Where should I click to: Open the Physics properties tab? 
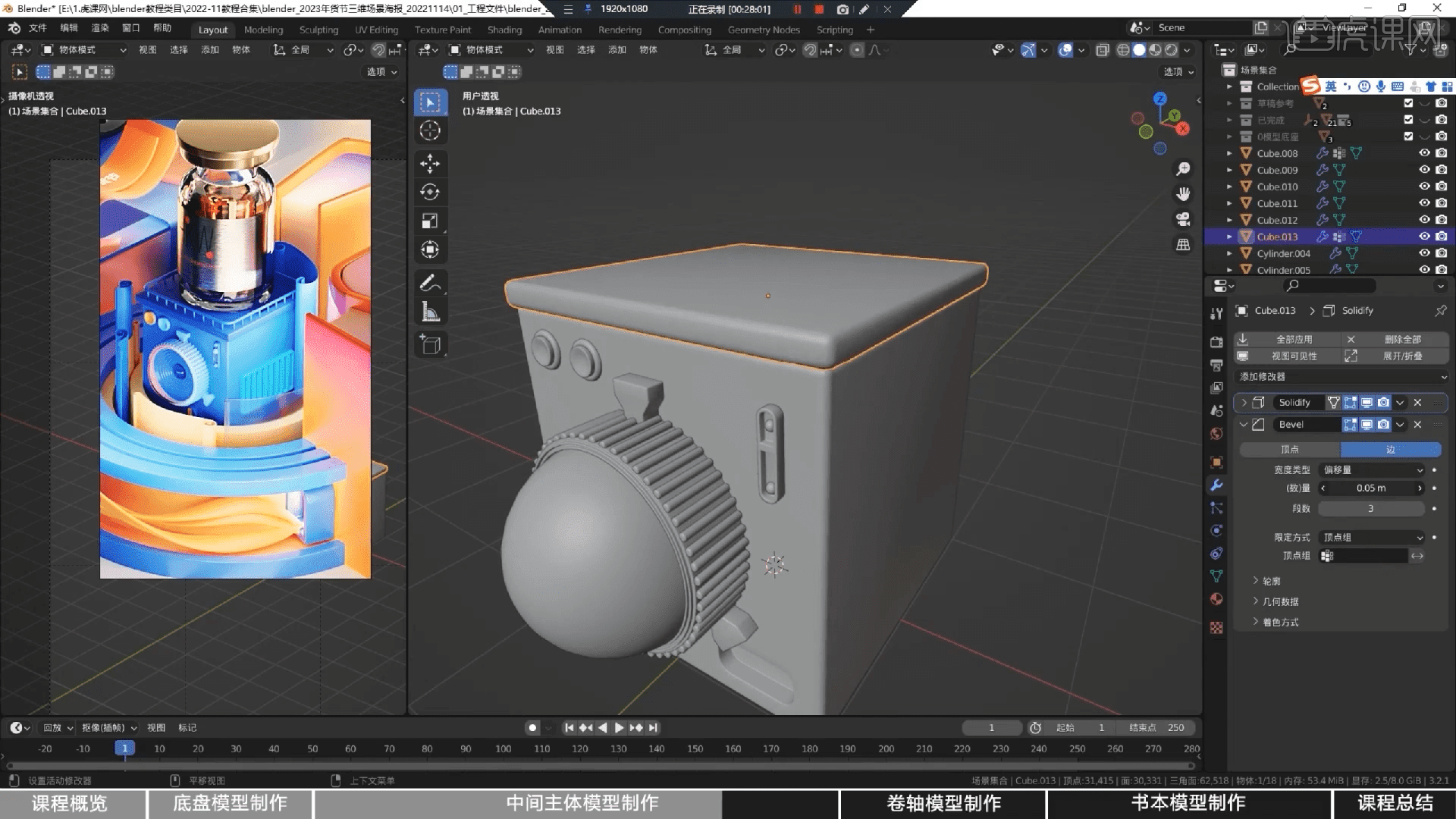coord(1216,531)
